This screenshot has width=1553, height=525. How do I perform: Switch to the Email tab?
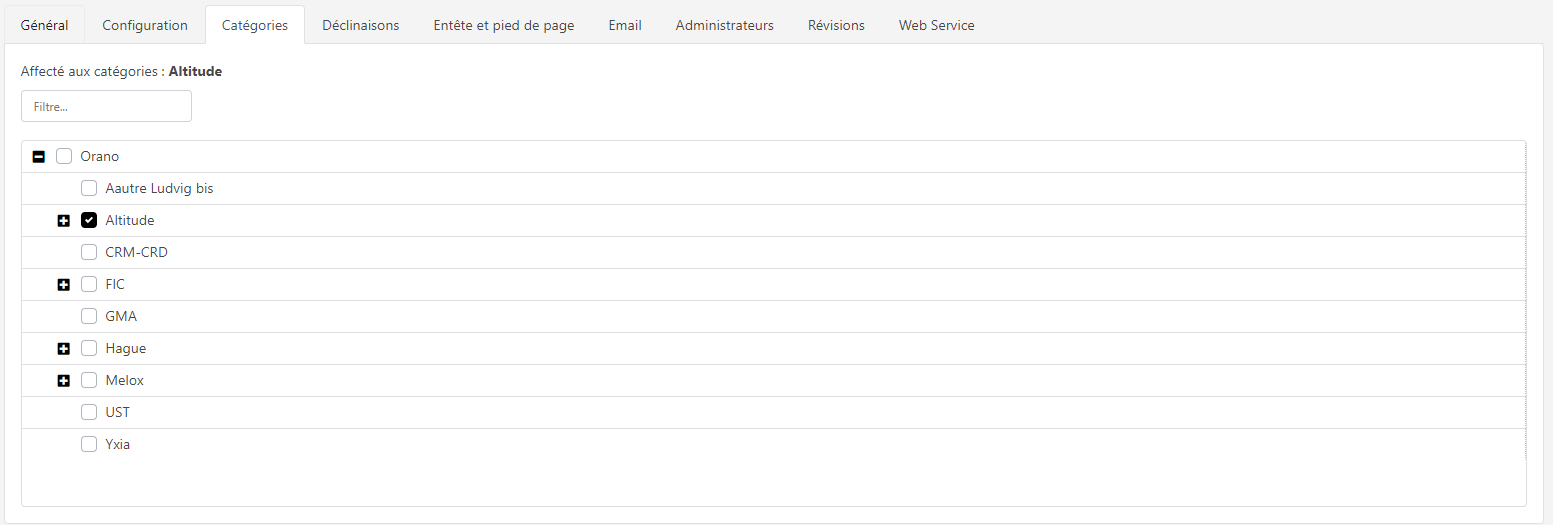625,25
